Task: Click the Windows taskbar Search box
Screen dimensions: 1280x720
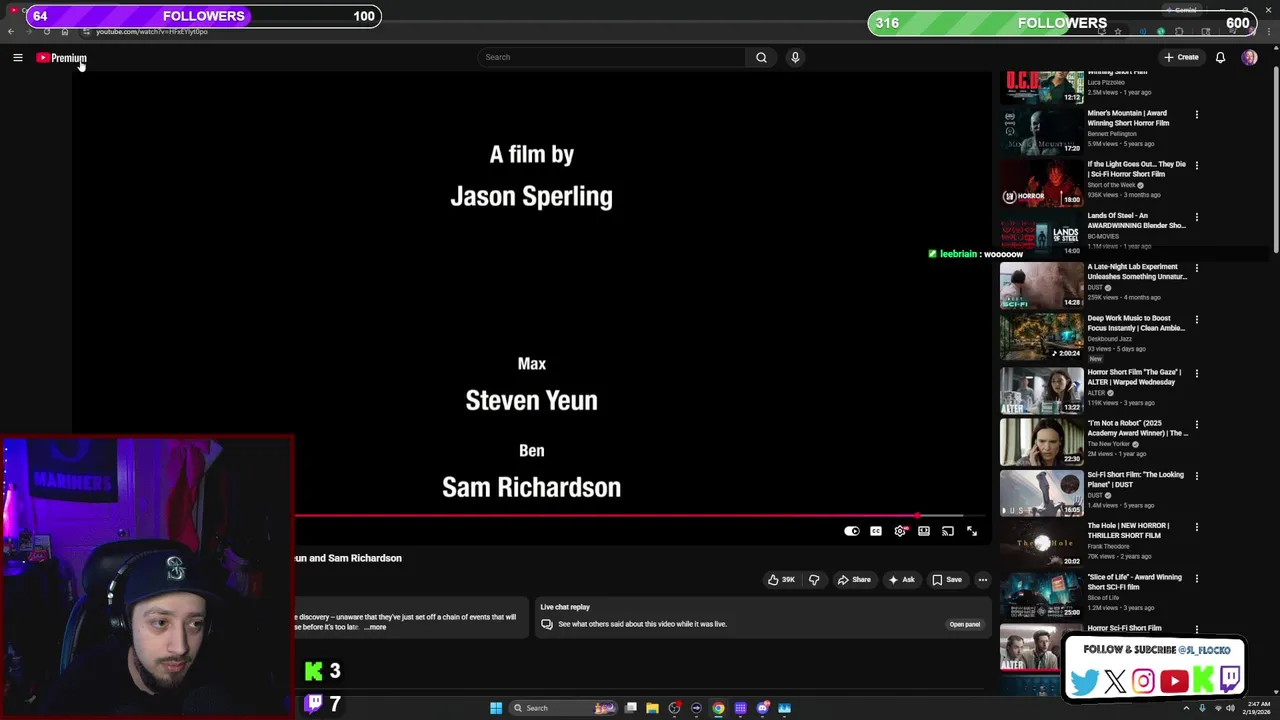Action: pos(565,708)
